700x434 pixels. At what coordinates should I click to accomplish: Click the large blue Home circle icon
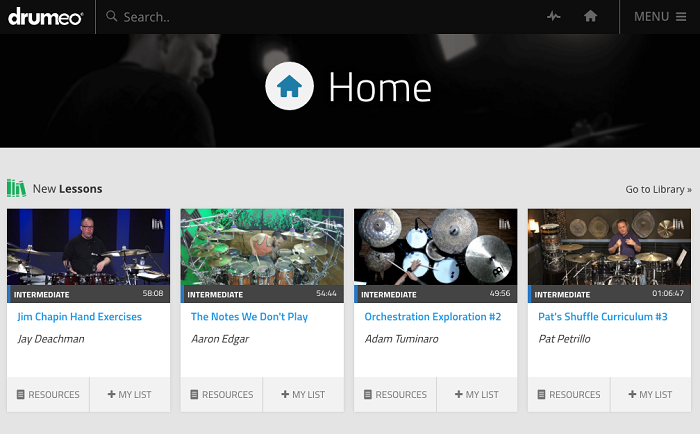(x=289, y=88)
